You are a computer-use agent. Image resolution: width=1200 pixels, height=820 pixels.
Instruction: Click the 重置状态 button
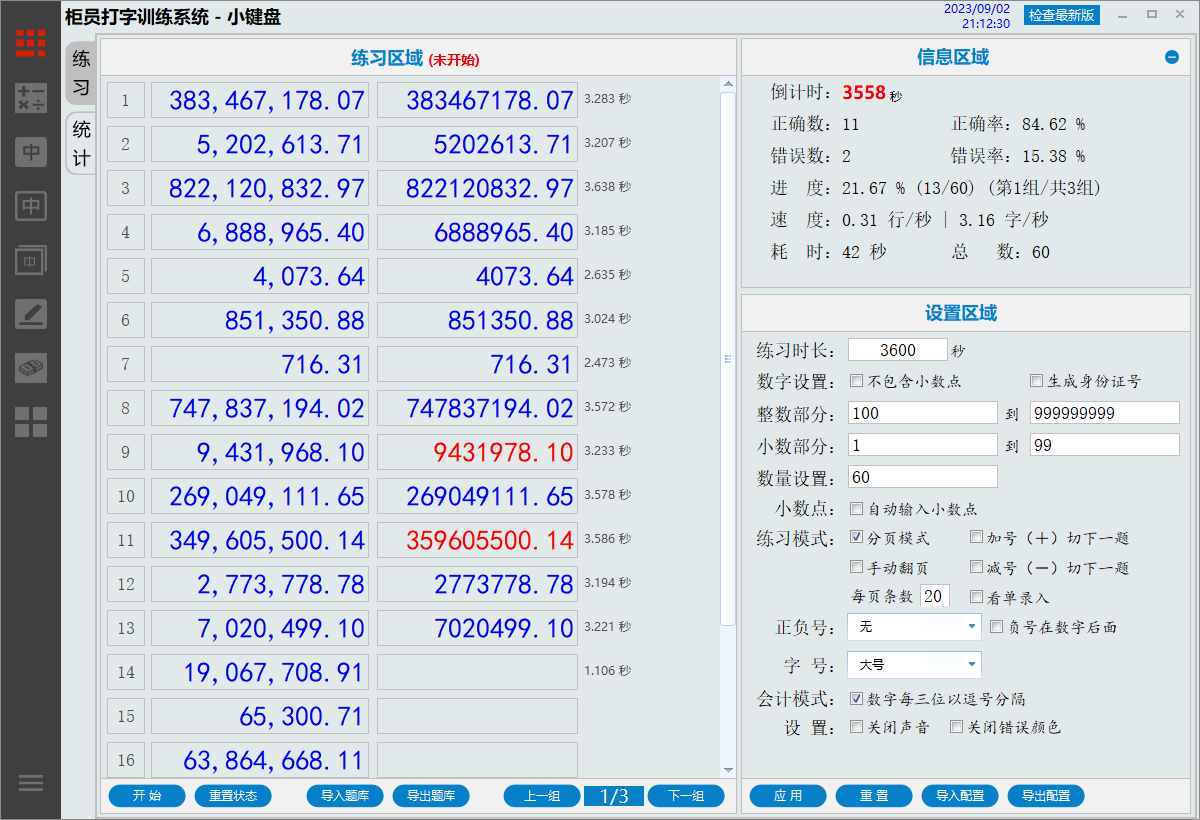[233, 796]
